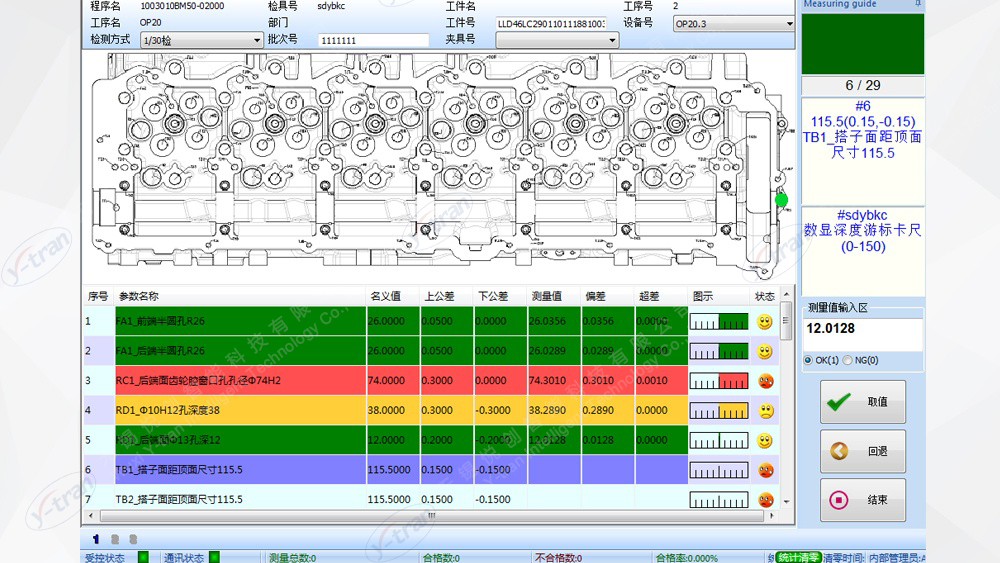Click the 受控状态 green indicator
Viewport: 1000px width, 563px height.
[x=143, y=557]
